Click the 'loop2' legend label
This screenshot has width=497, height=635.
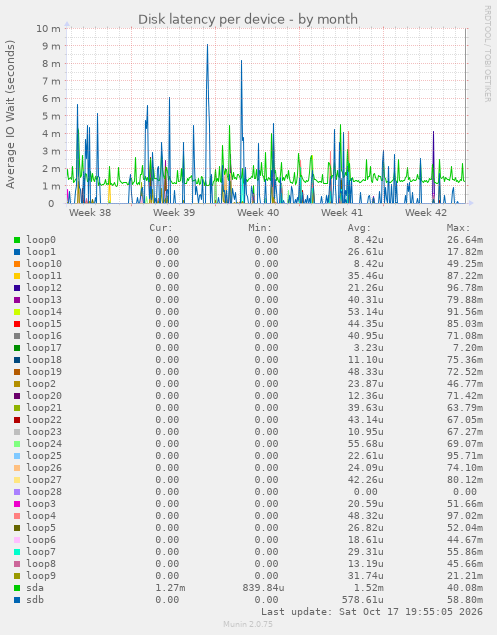[x=41, y=384]
